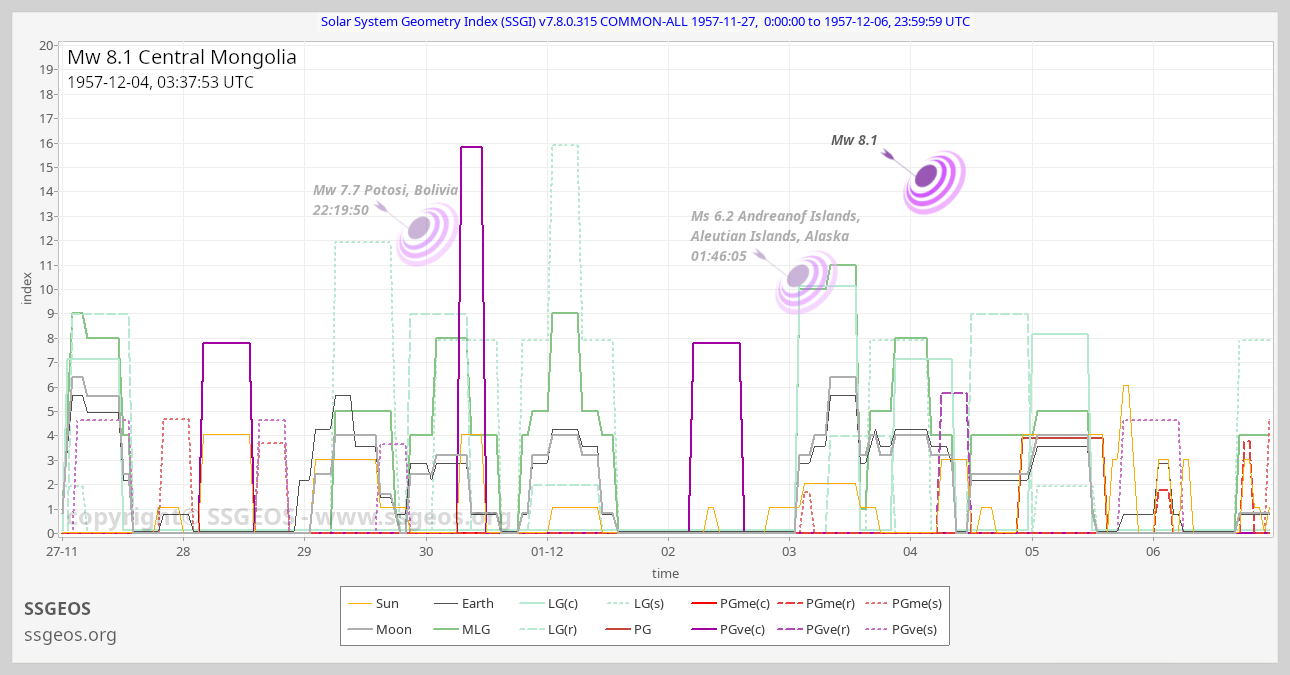Click the '01:46:05' time annotation
Image resolution: width=1290 pixels, height=675 pixels.
point(718,256)
